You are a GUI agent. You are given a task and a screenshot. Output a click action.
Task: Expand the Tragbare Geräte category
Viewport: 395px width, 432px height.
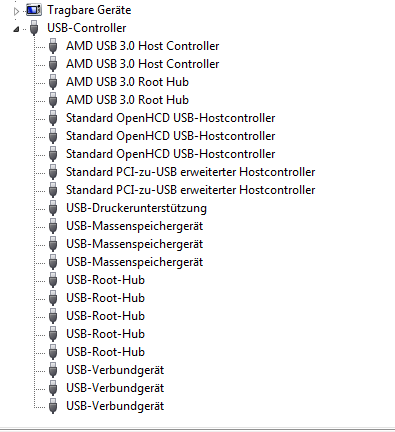pyautogui.click(x=16, y=12)
